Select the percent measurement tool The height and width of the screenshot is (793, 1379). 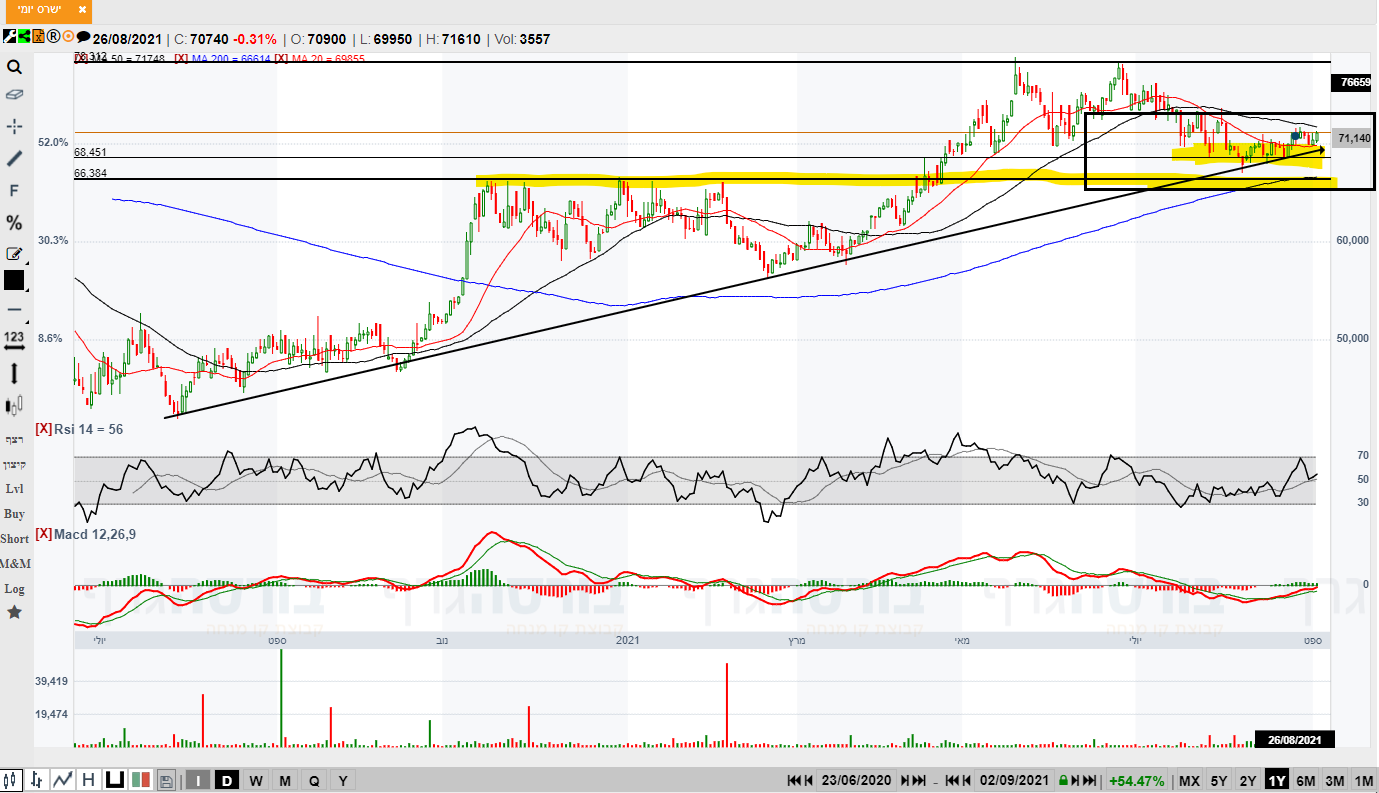coord(14,222)
